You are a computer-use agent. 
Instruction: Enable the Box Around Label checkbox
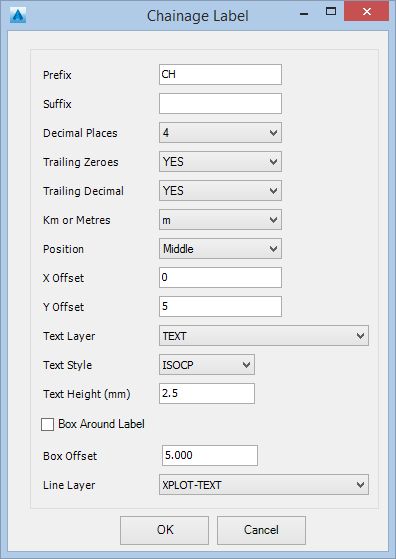tap(47, 424)
